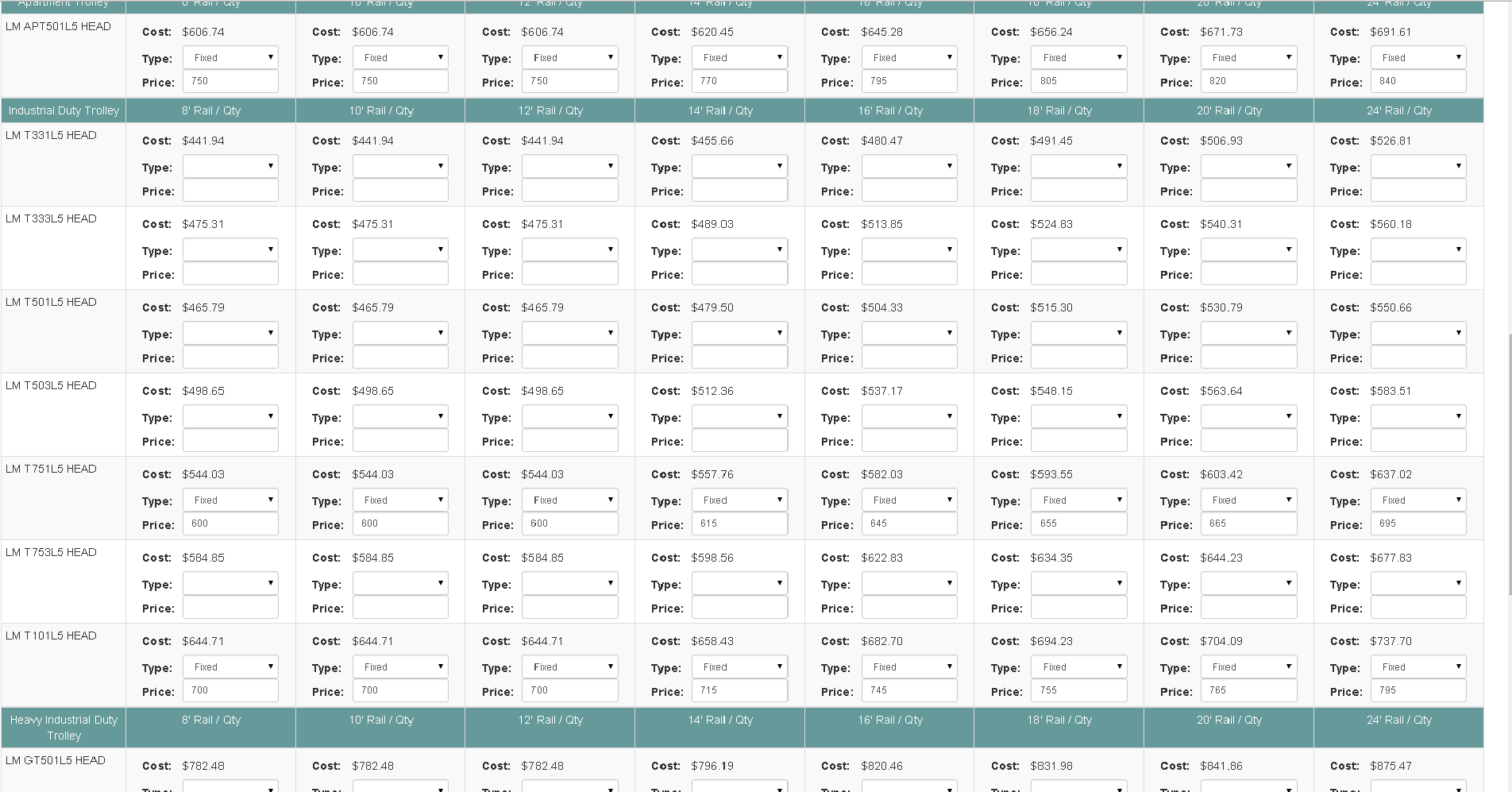Open Type dropdown for LM T501L5 HEAD 10' Rail
The image size is (1512, 792).
[400, 333]
